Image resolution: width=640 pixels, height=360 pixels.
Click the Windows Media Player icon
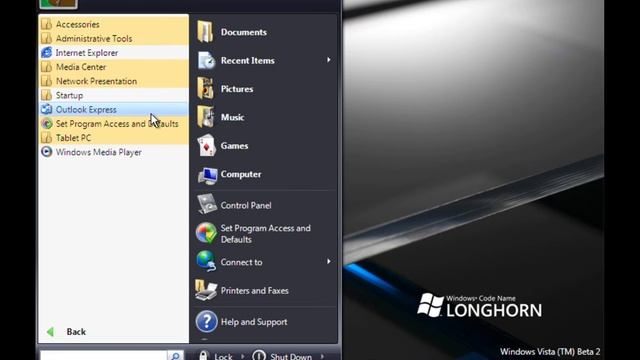tap(47, 152)
